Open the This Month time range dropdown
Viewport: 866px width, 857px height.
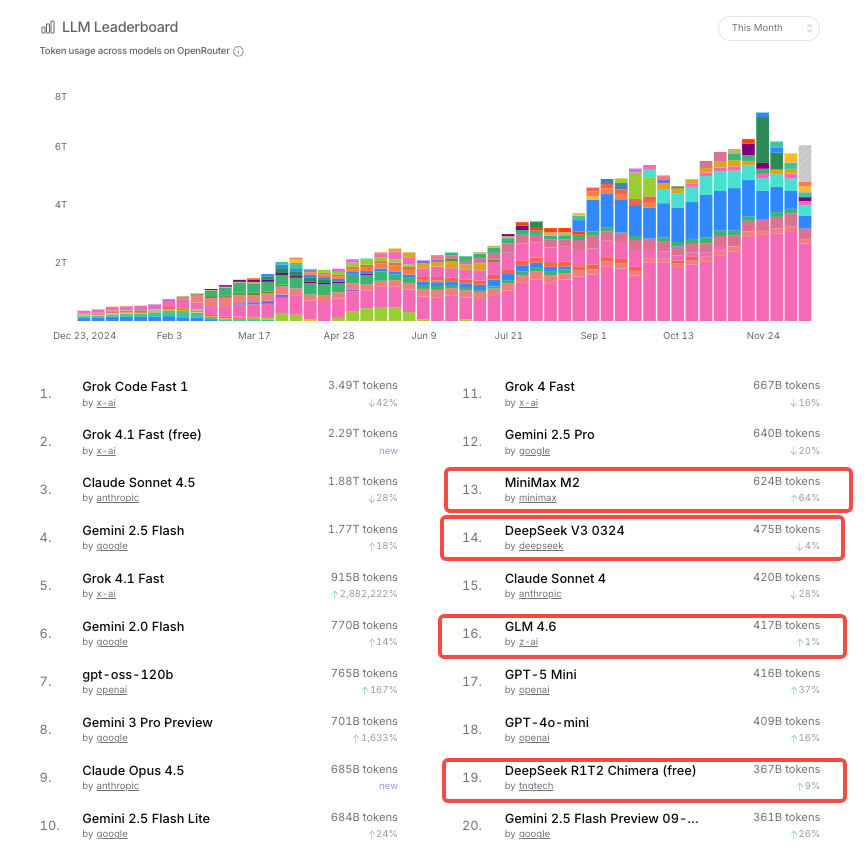pyautogui.click(x=768, y=28)
